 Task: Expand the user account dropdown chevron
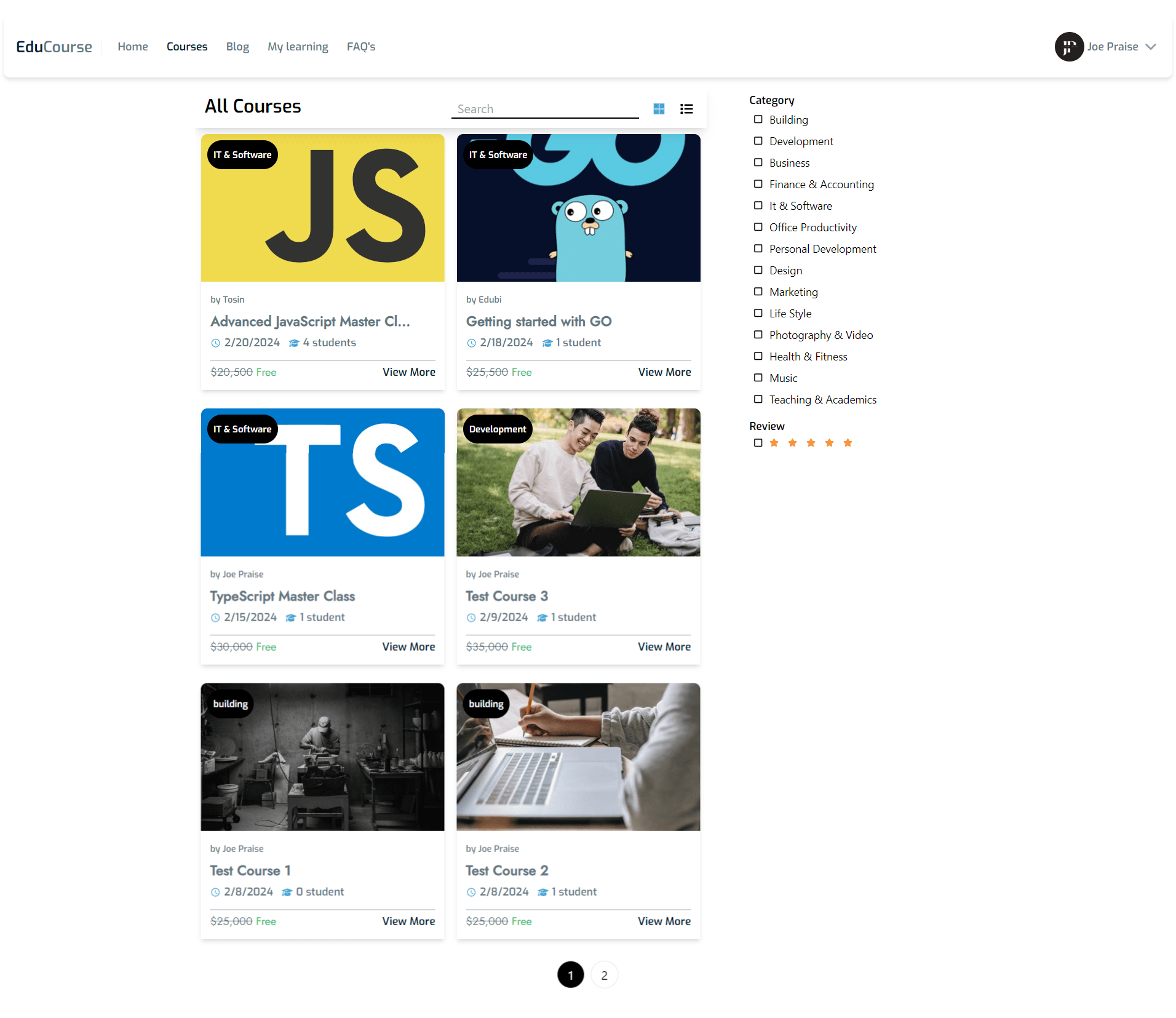pos(1151,47)
